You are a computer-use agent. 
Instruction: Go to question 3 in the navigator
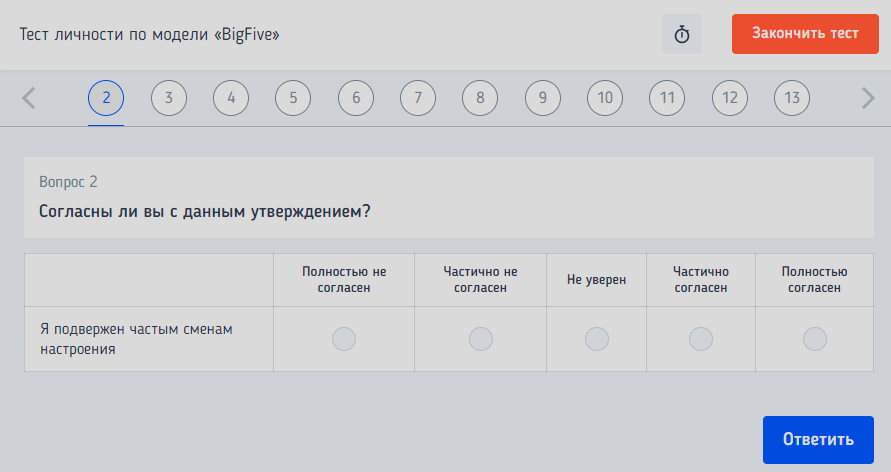click(x=169, y=98)
